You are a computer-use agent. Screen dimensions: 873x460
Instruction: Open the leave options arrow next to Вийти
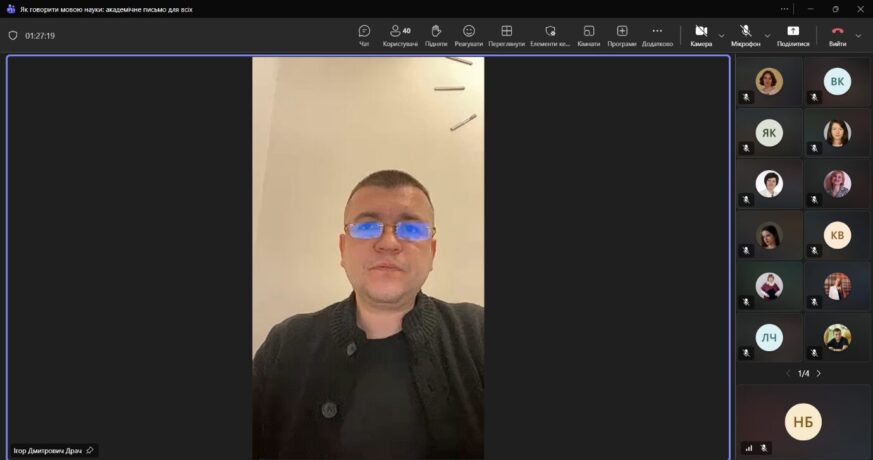(x=858, y=35)
